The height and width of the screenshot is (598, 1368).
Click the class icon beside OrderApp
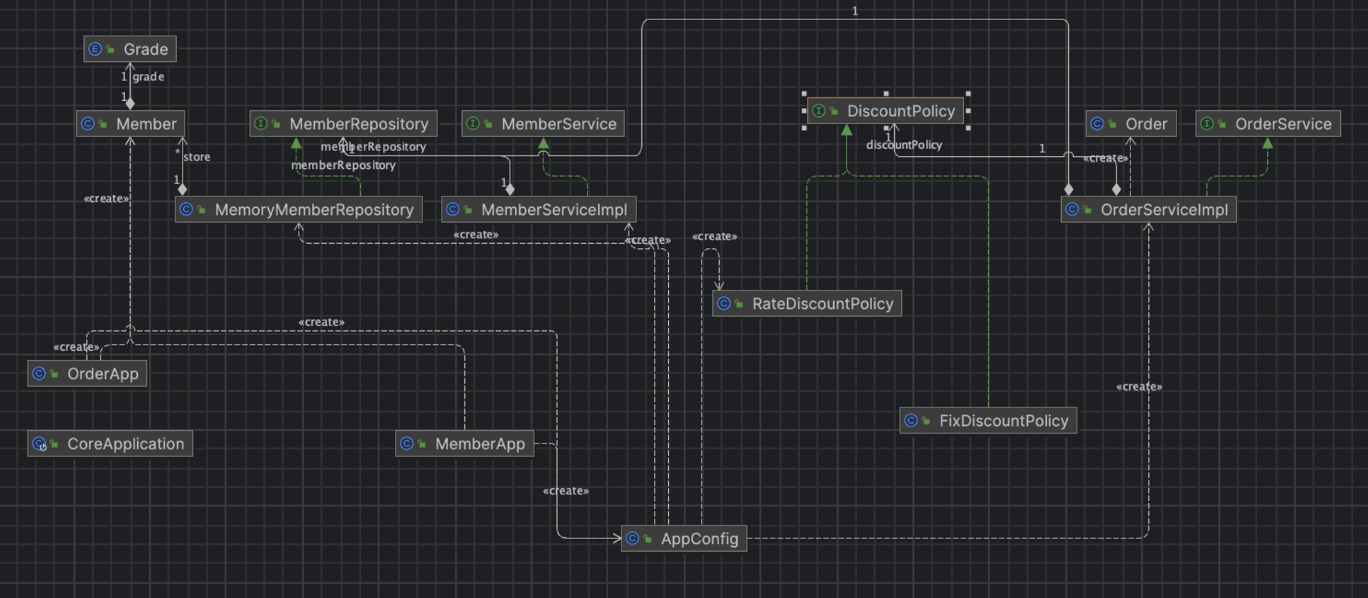(x=39, y=374)
